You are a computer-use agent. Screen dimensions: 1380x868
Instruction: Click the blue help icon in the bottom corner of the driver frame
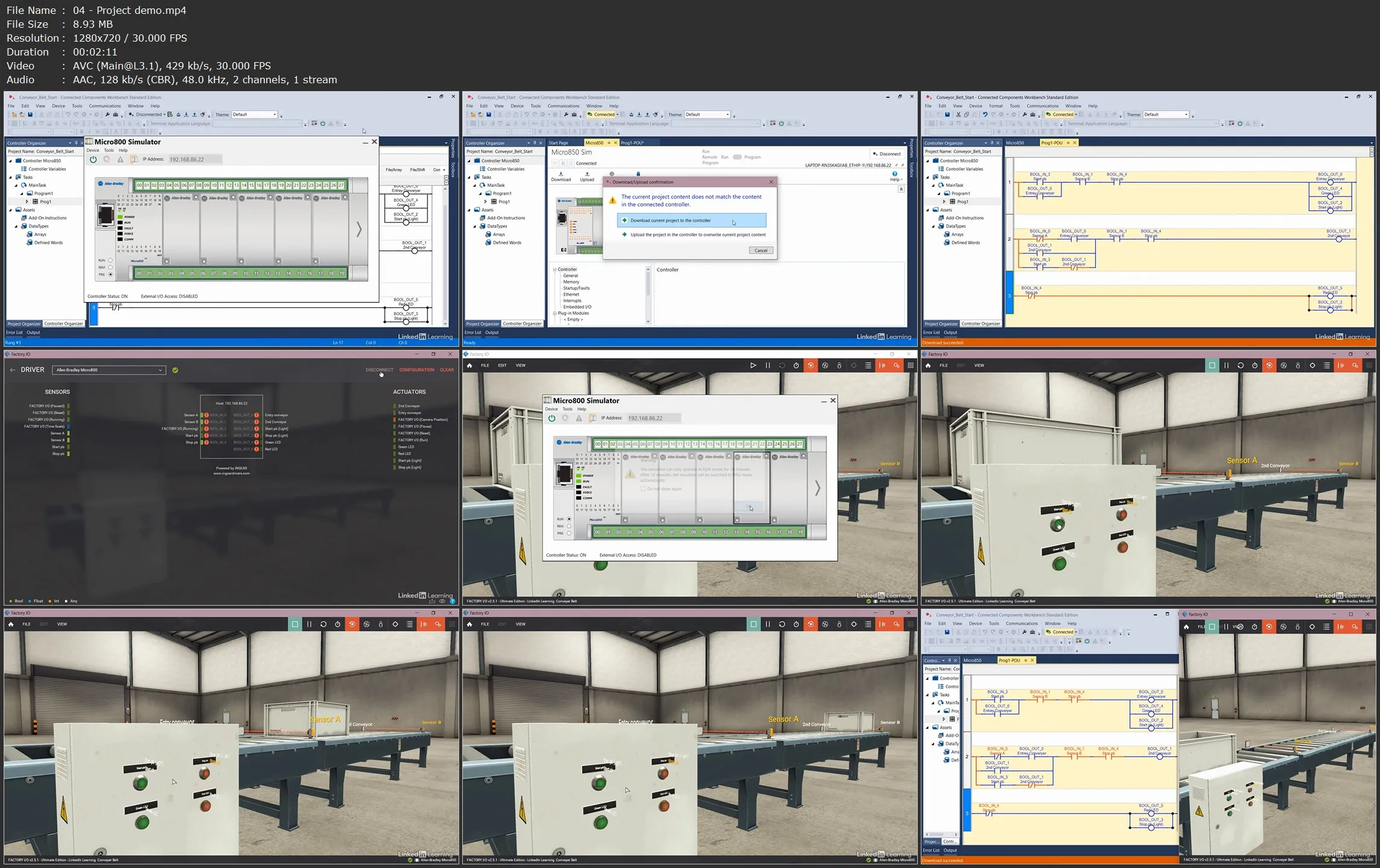(453, 601)
